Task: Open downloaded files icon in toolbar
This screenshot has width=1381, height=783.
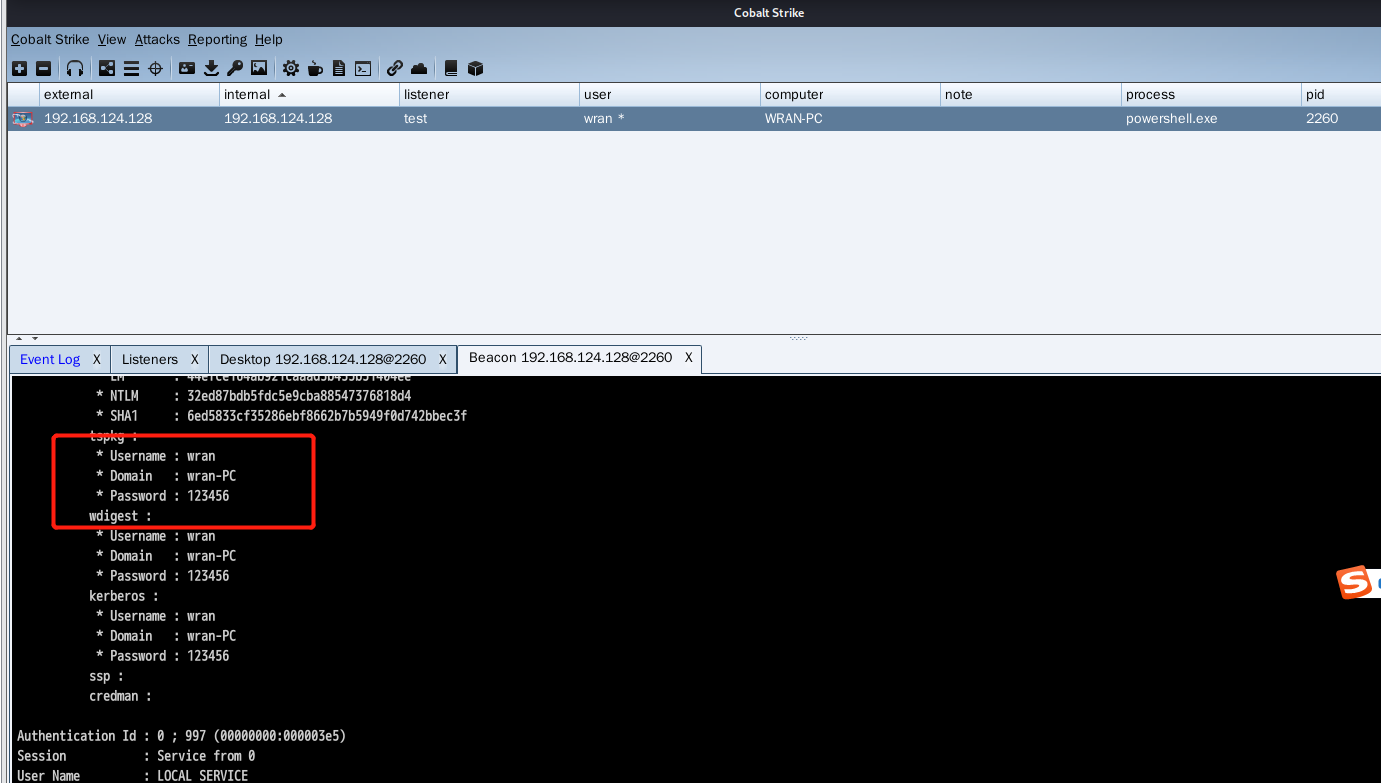Action: click(x=211, y=69)
